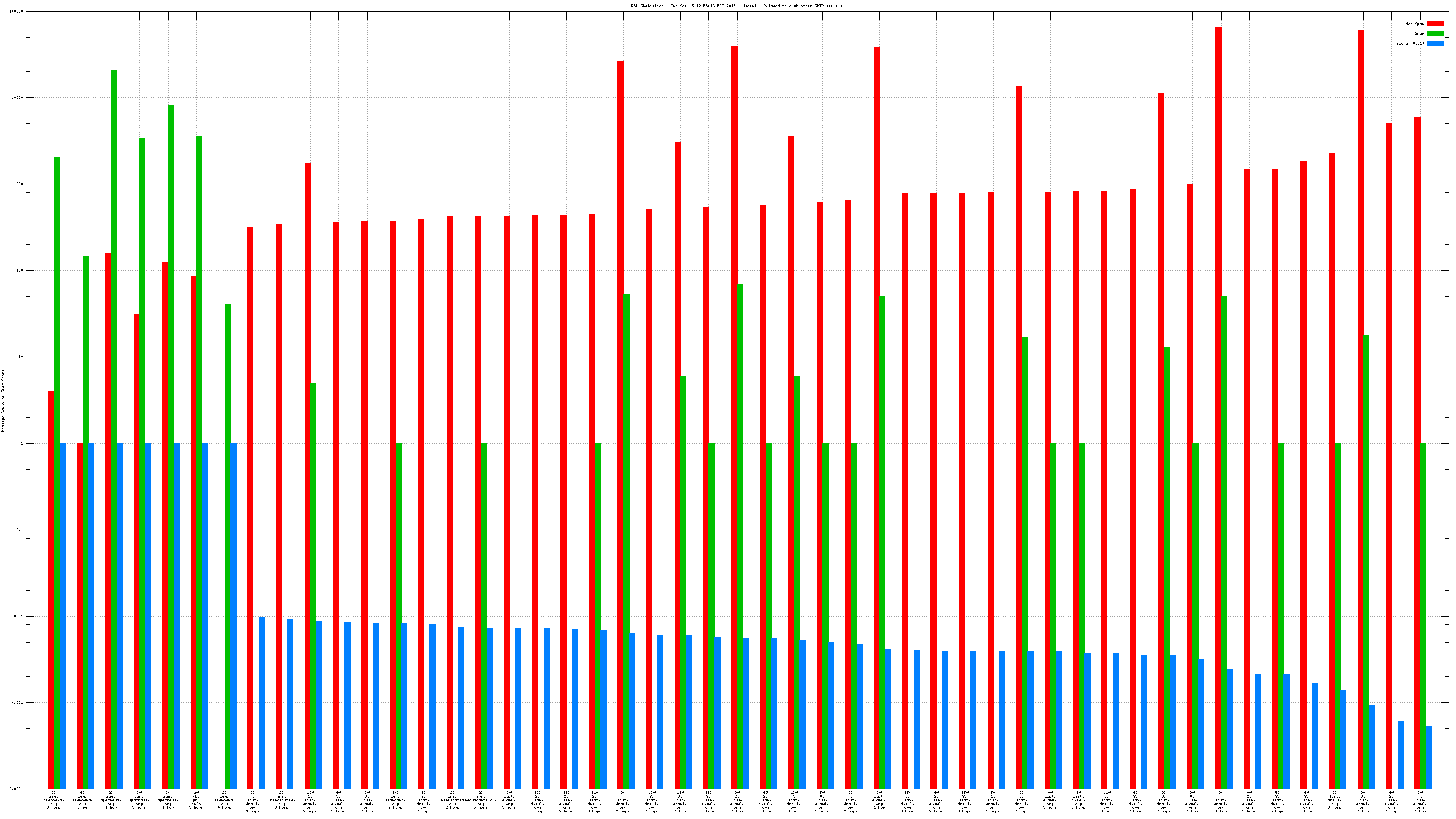The height and width of the screenshot is (819, 1456).
Task: Click the blue bar above zen.spamhaus.org 4 hops
Action: click(x=234, y=616)
